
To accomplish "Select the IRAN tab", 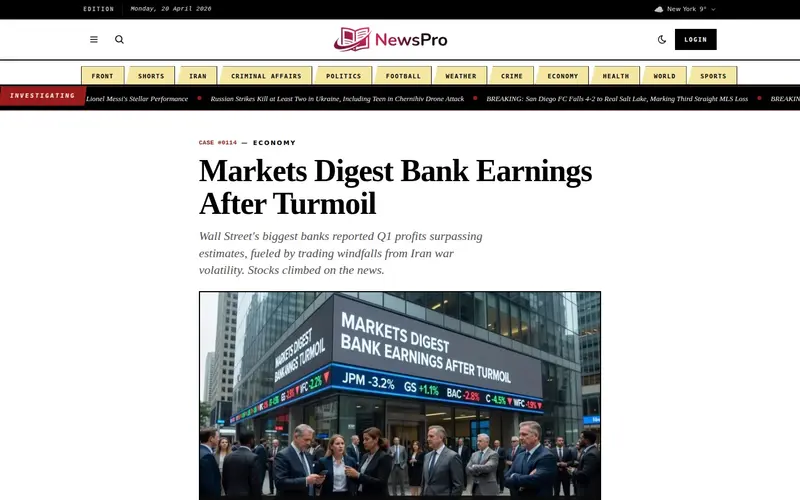I will (x=198, y=76).
